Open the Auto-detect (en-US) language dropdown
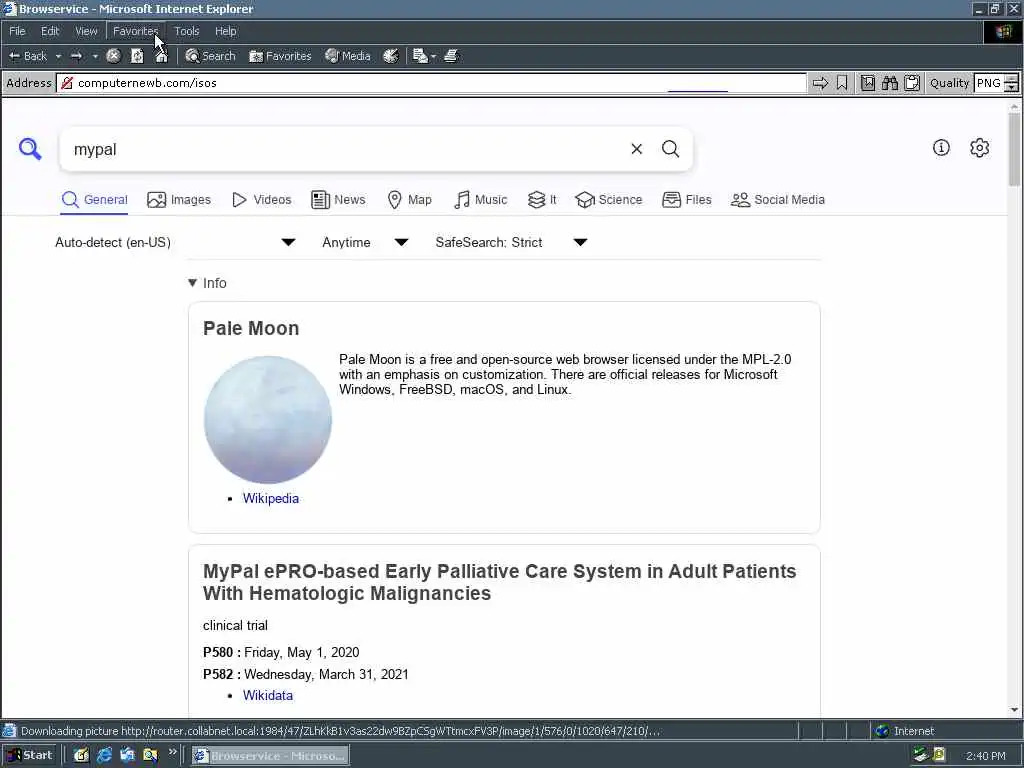This screenshot has width=1024, height=768. [175, 242]
